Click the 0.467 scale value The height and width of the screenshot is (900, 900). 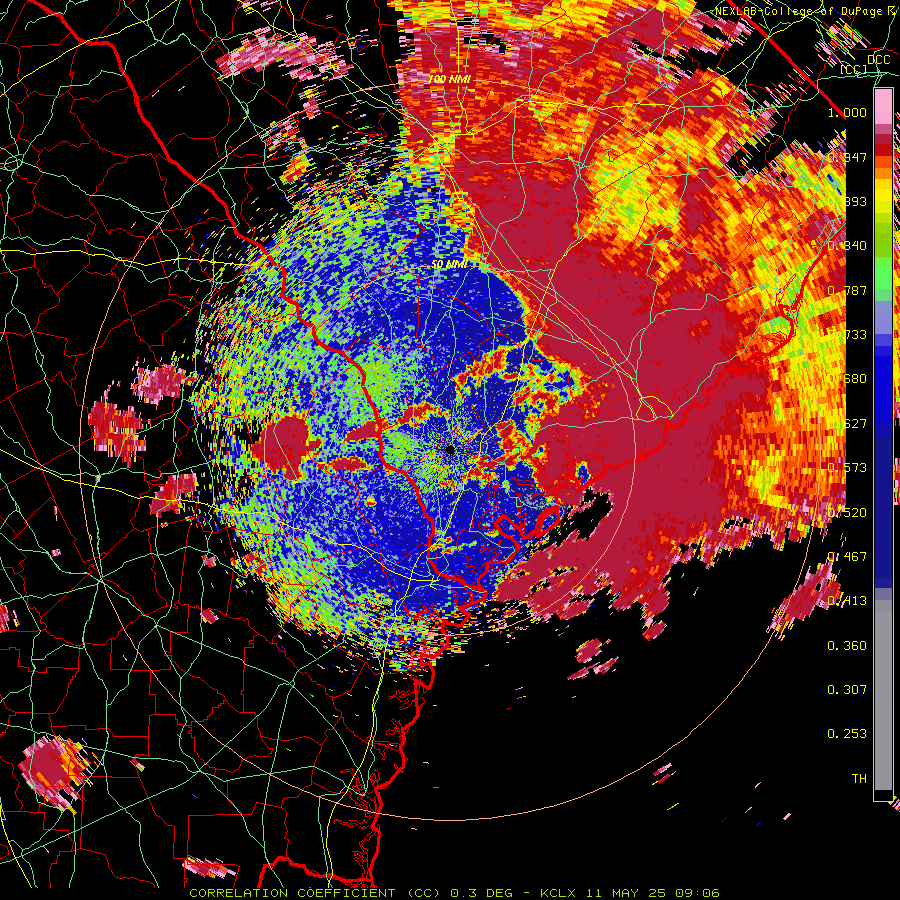847,557
